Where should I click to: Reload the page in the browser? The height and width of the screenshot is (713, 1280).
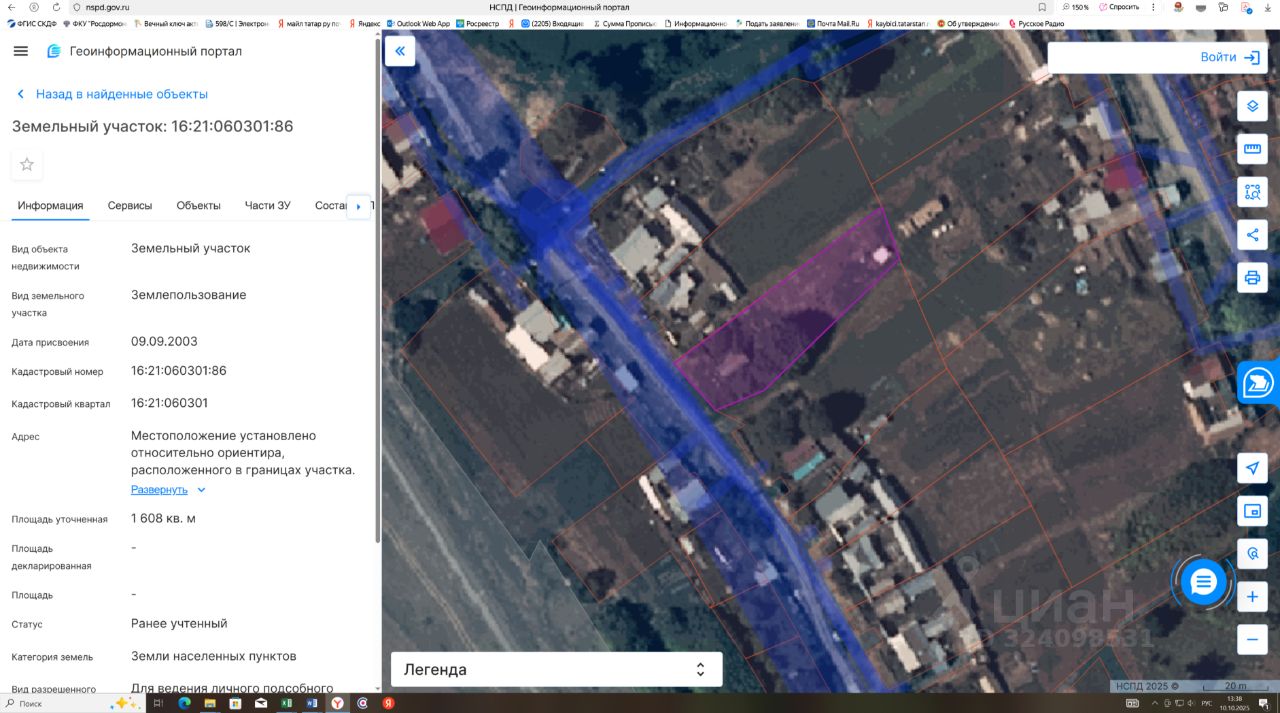[x=56, y=7]
